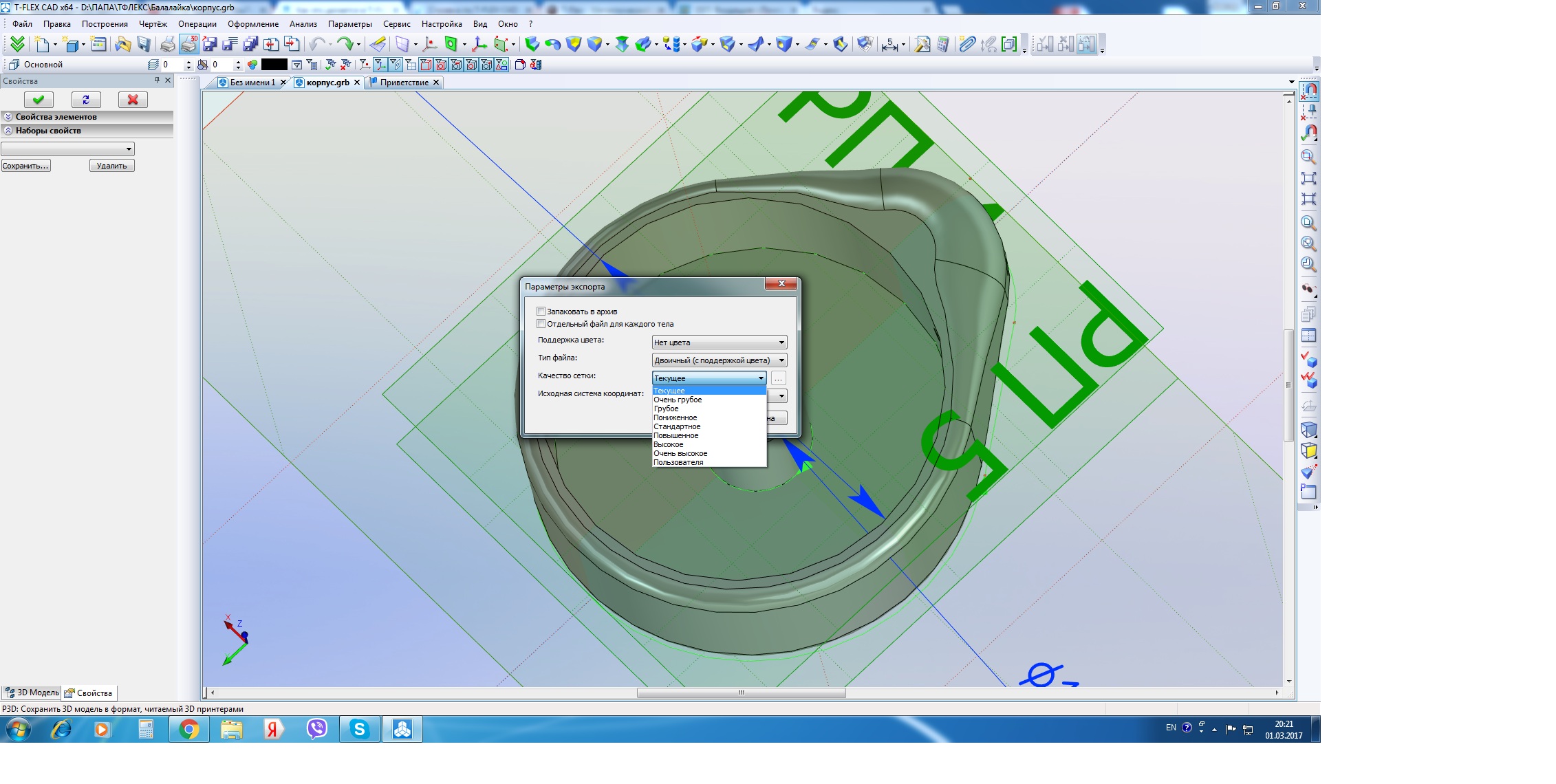Click Chrome icon in the taskbar
Viewport: 1556px width, 784px height.
pos(188,730)
